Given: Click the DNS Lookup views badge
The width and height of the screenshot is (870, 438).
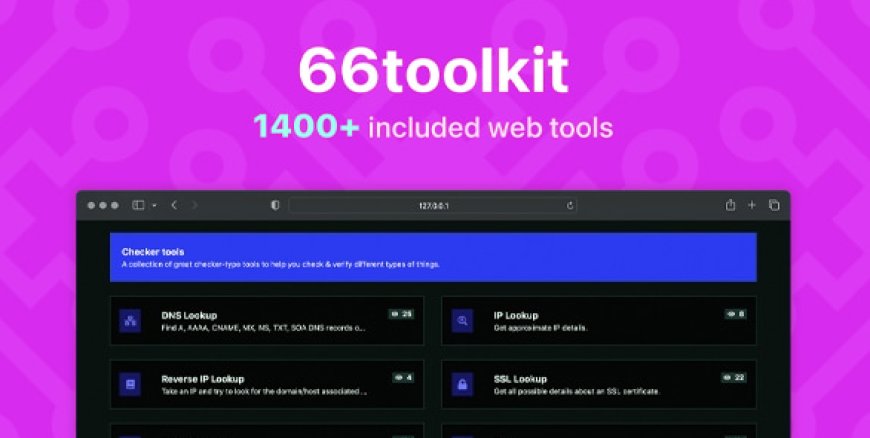Looking at the screenshot, I should (x=402, y=314).
